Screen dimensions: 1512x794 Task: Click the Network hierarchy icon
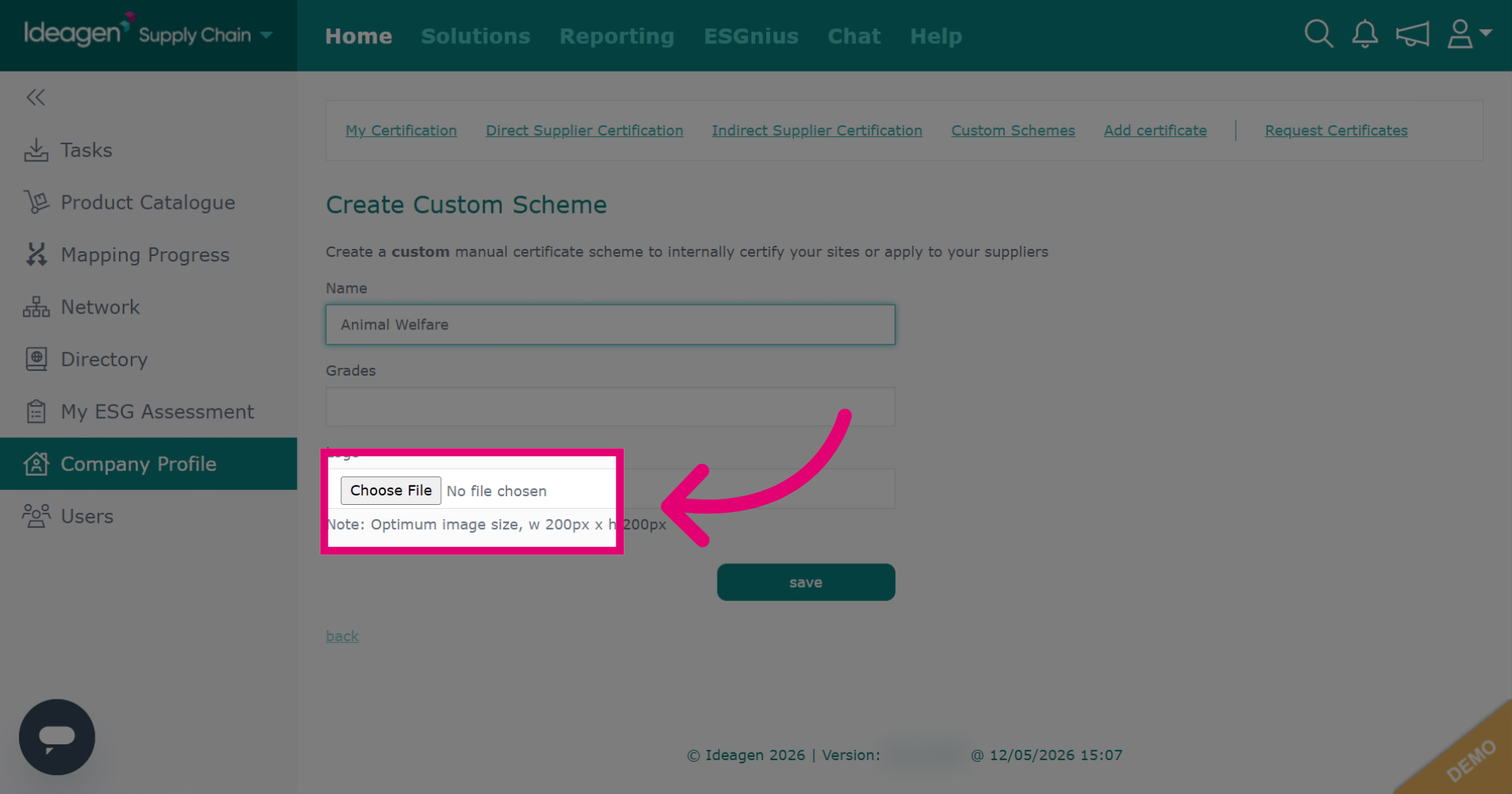[36, 307]
